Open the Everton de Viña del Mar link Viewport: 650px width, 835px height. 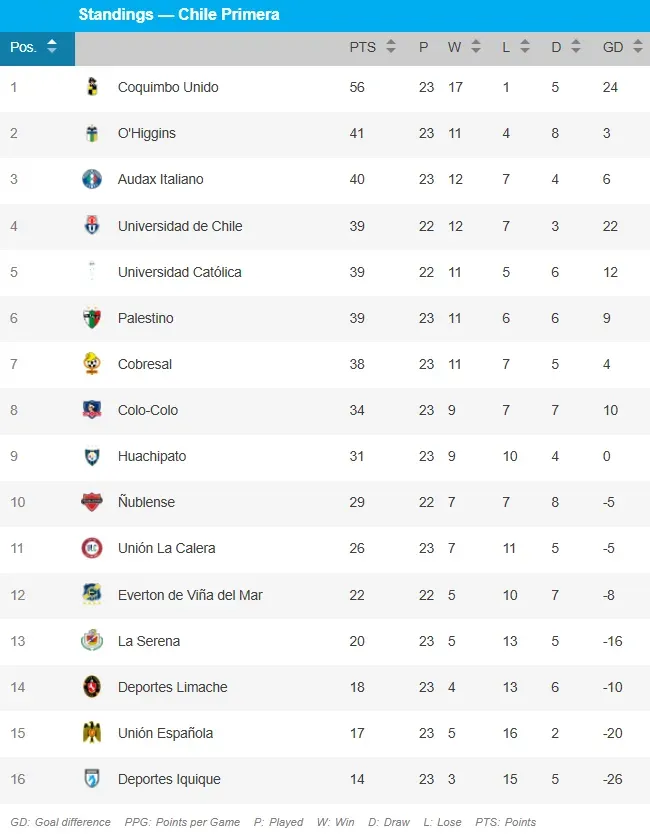(190, 595)
